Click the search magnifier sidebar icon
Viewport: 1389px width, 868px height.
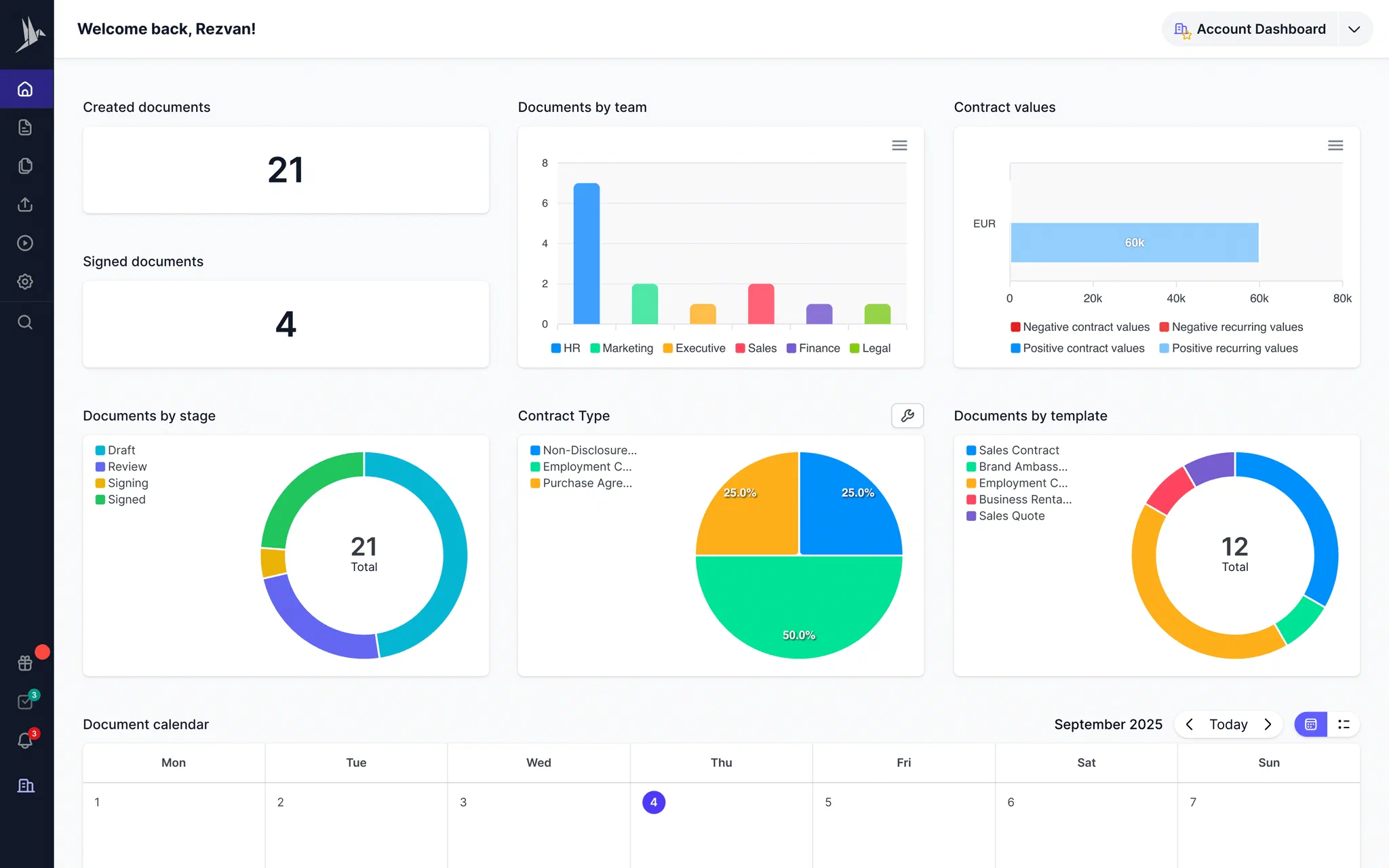[25, 322]
